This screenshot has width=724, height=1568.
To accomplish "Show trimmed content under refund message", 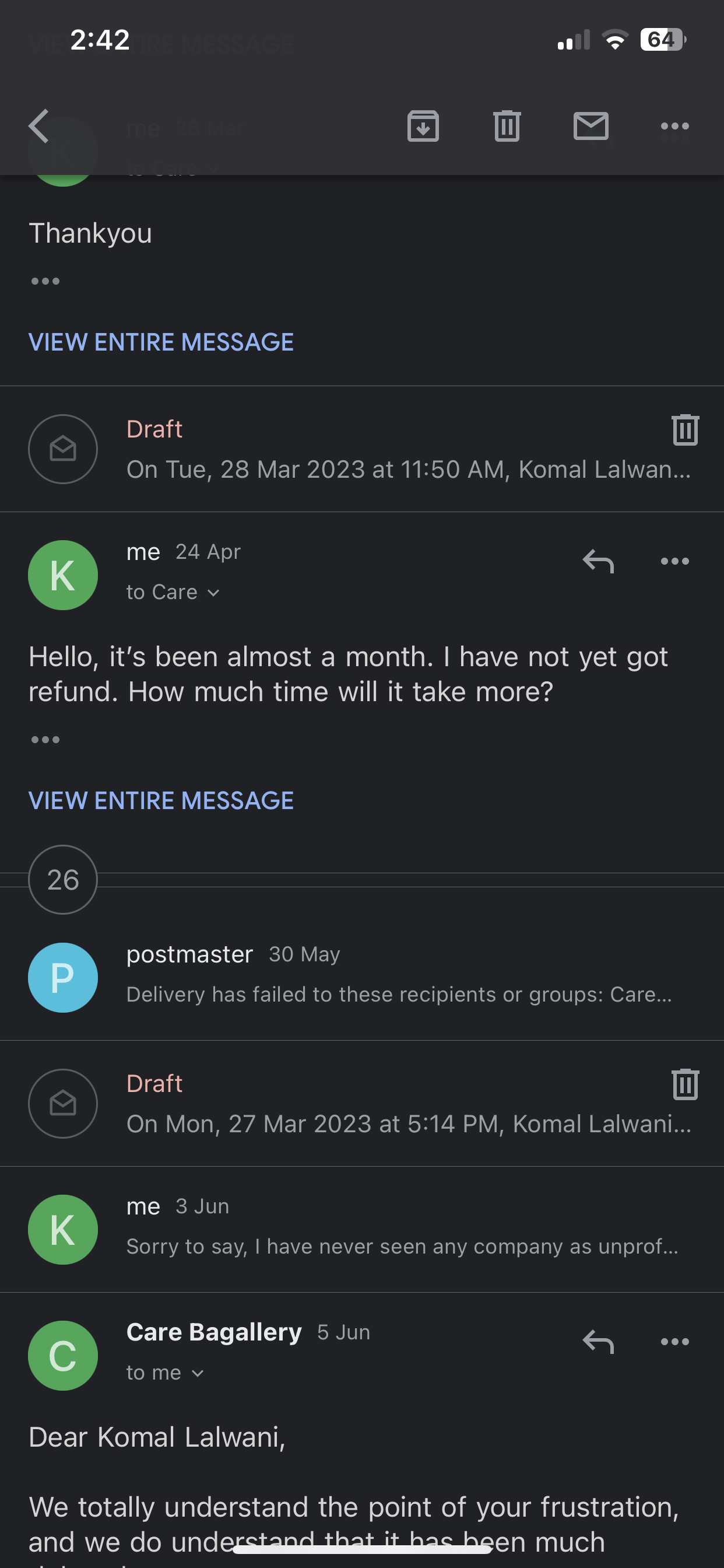I will pyautogui.click(x=45, y=740).
